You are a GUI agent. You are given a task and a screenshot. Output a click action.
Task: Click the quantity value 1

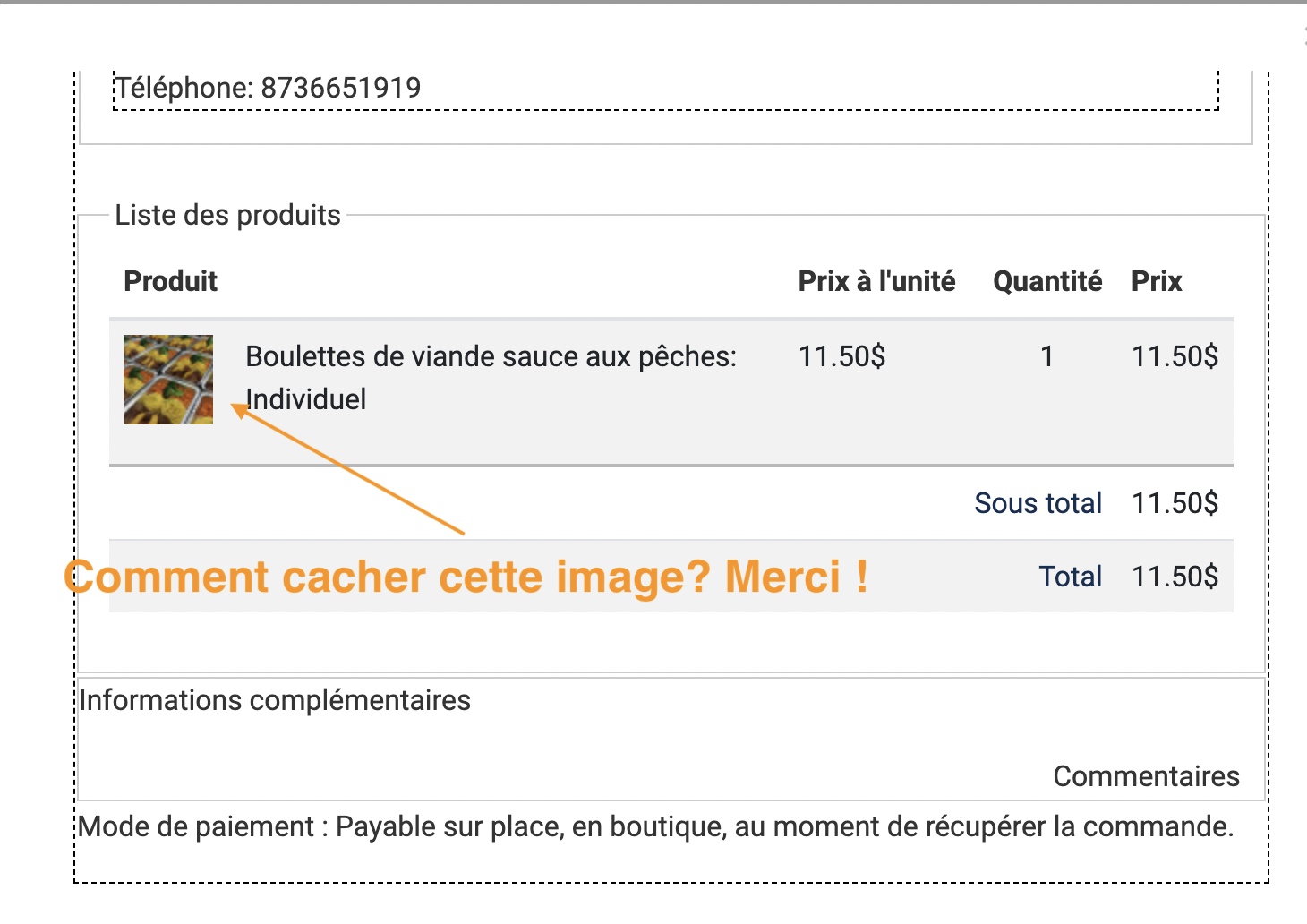tap(1046, 356)
